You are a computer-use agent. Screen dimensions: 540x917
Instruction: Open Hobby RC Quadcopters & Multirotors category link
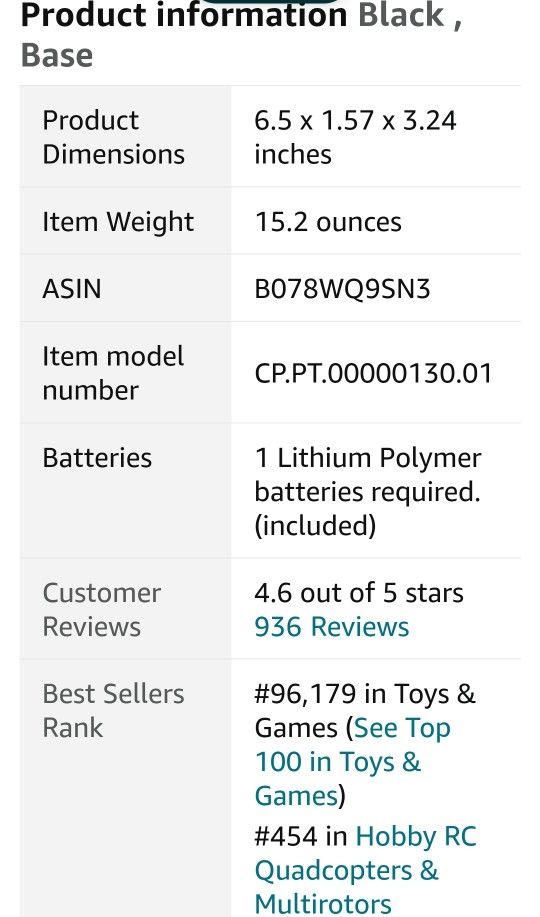[x=366, y=870]
